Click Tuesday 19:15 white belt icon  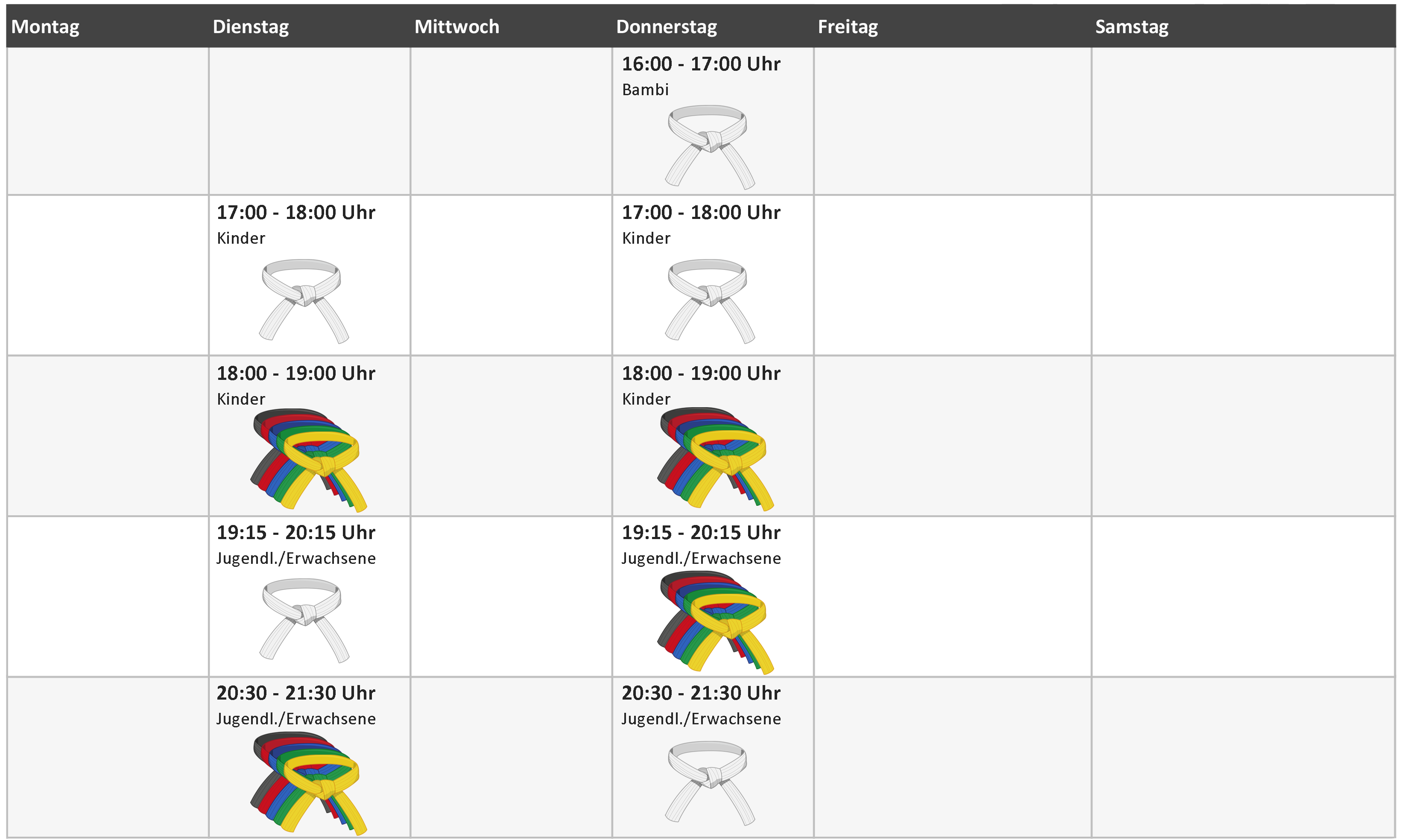304,620
